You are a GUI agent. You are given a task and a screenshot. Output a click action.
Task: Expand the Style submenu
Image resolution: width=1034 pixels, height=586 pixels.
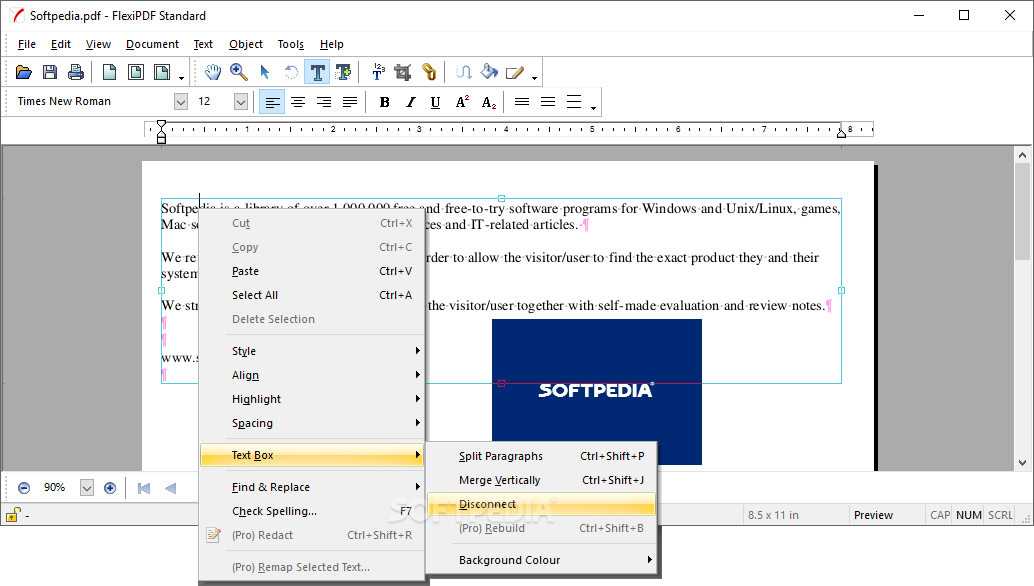coord(311,351)
